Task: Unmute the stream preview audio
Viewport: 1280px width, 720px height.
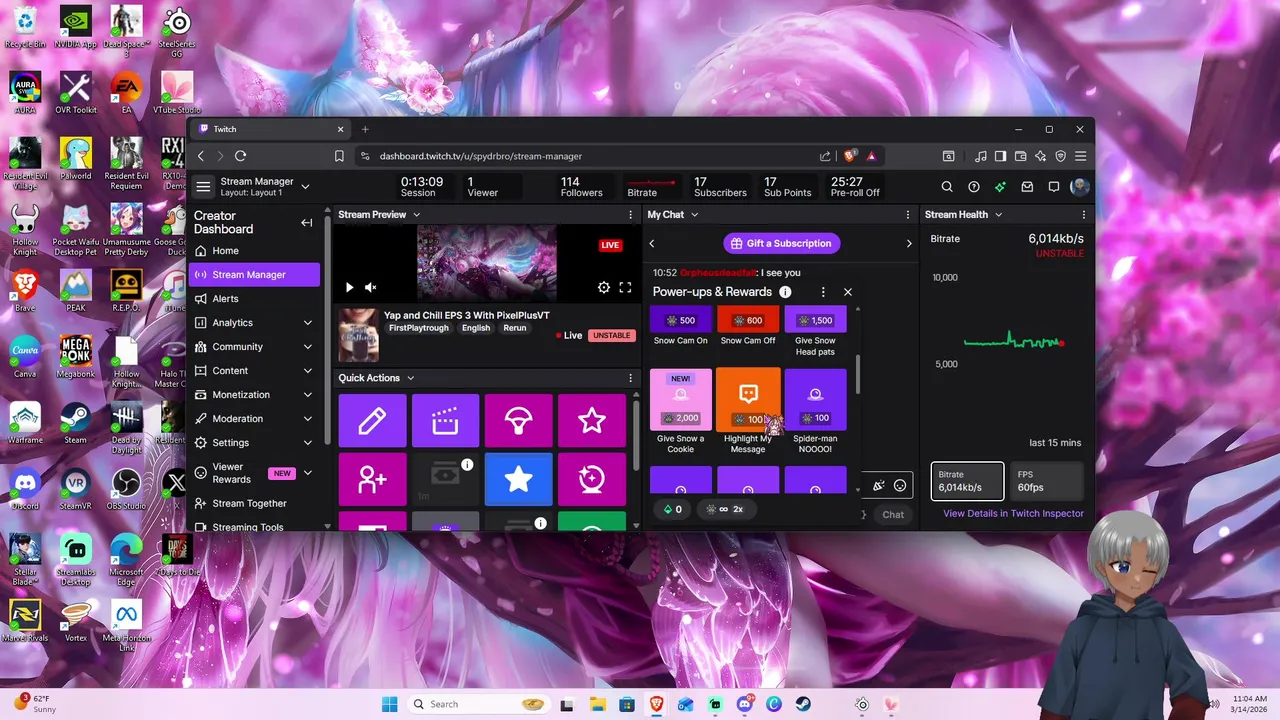Action: point(370,287)
